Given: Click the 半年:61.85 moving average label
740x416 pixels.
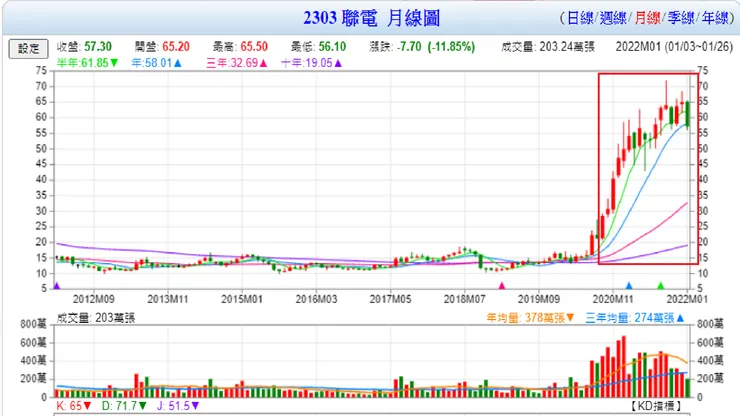Looking at the screenshot, I should (87, 63).
